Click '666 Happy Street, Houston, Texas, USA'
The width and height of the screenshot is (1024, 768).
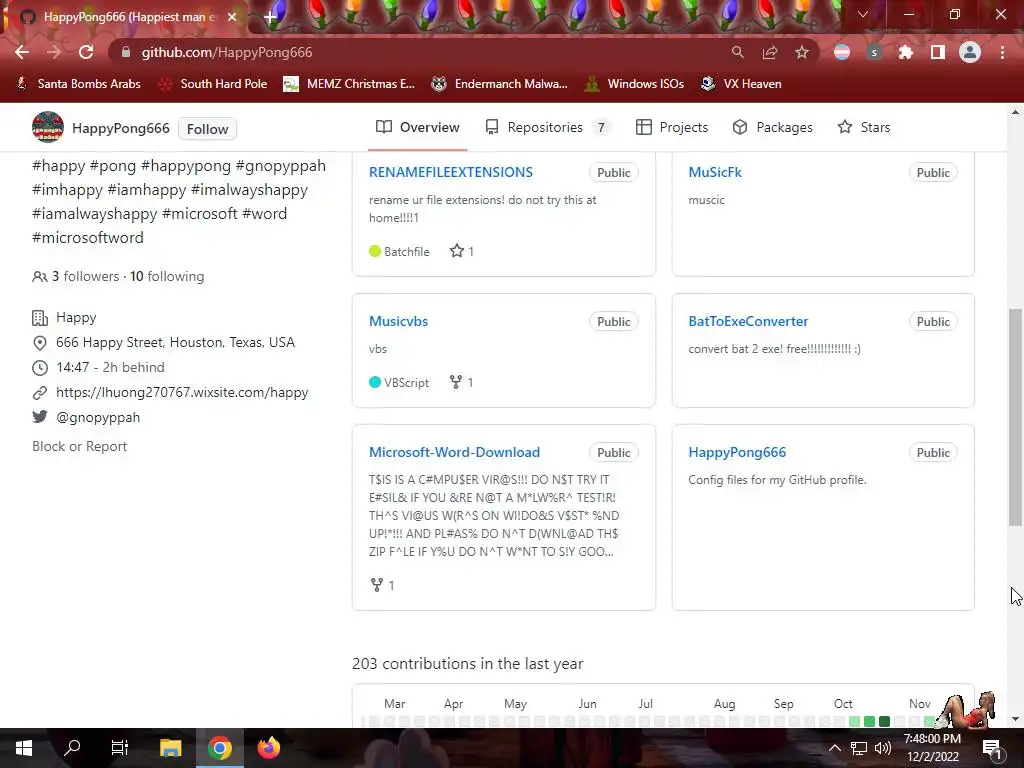point(175,342)
